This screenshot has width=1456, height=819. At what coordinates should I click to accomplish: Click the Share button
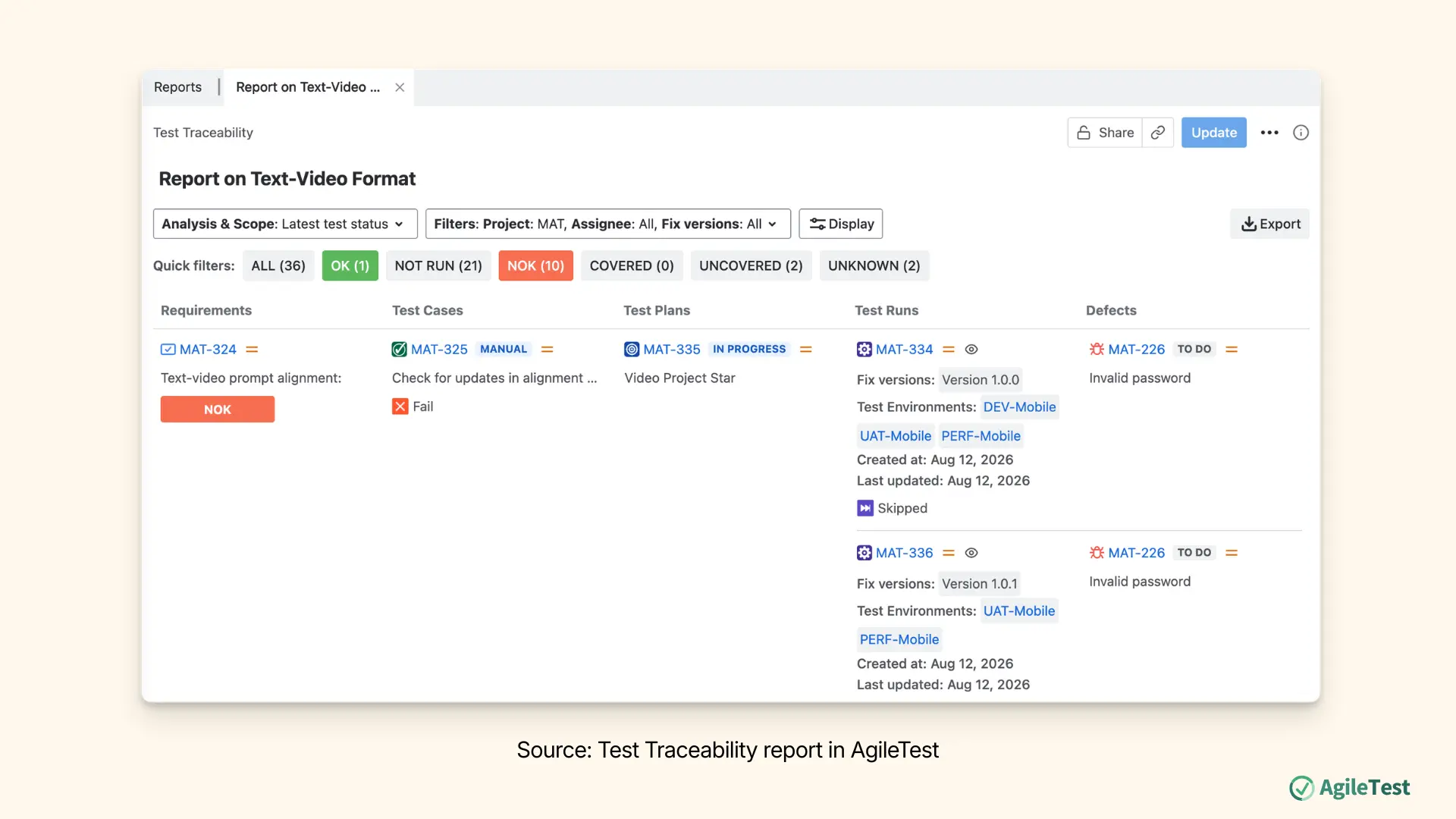point(1105,133)
